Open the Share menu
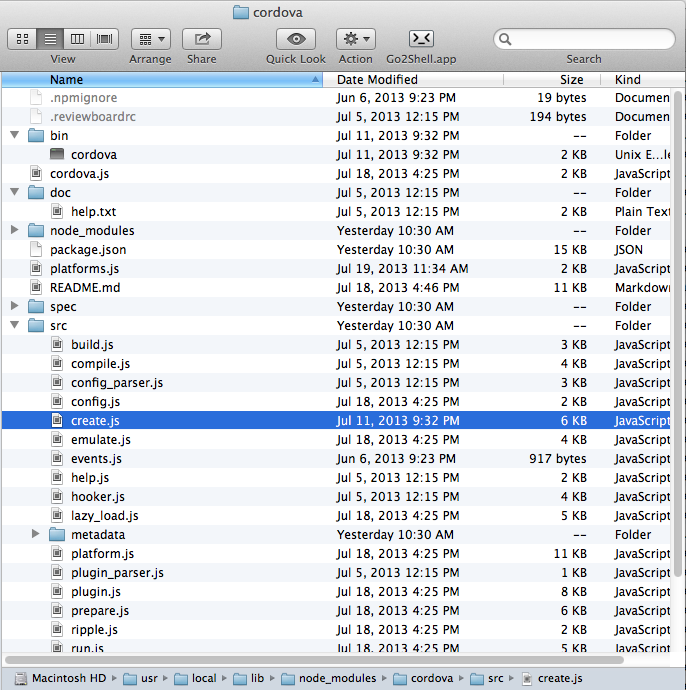686x690 pixels. pyautogui.click(x=202, y=39)
